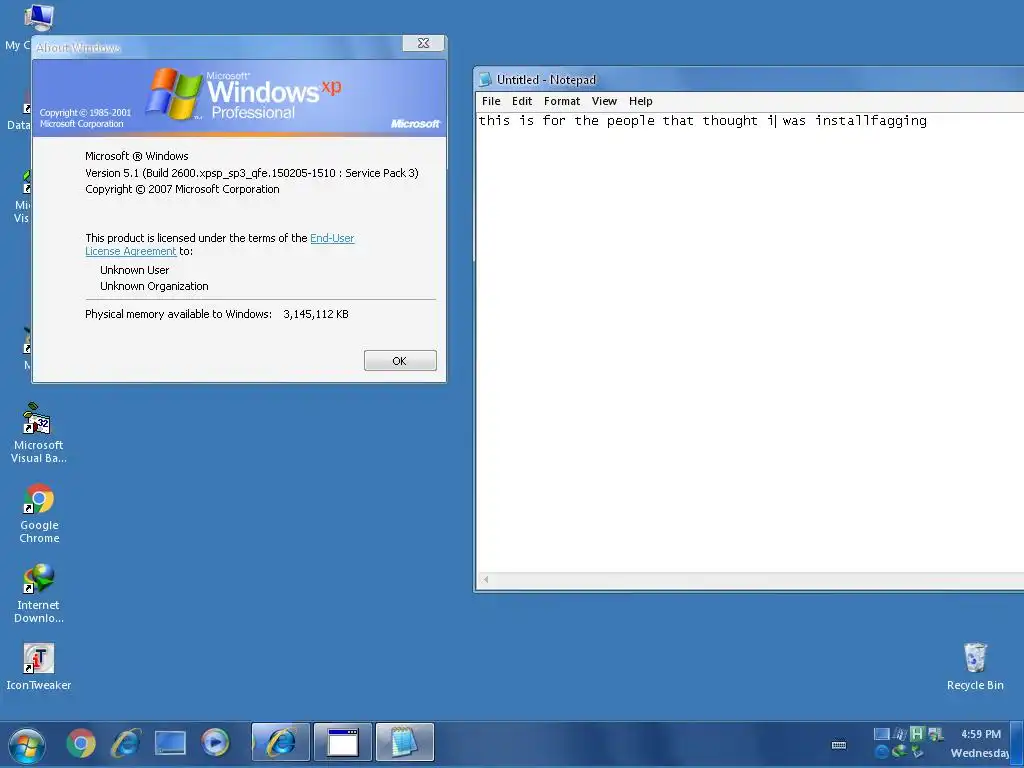
Task: Click OK in About Windows dialog
Action: coord(400,360)
